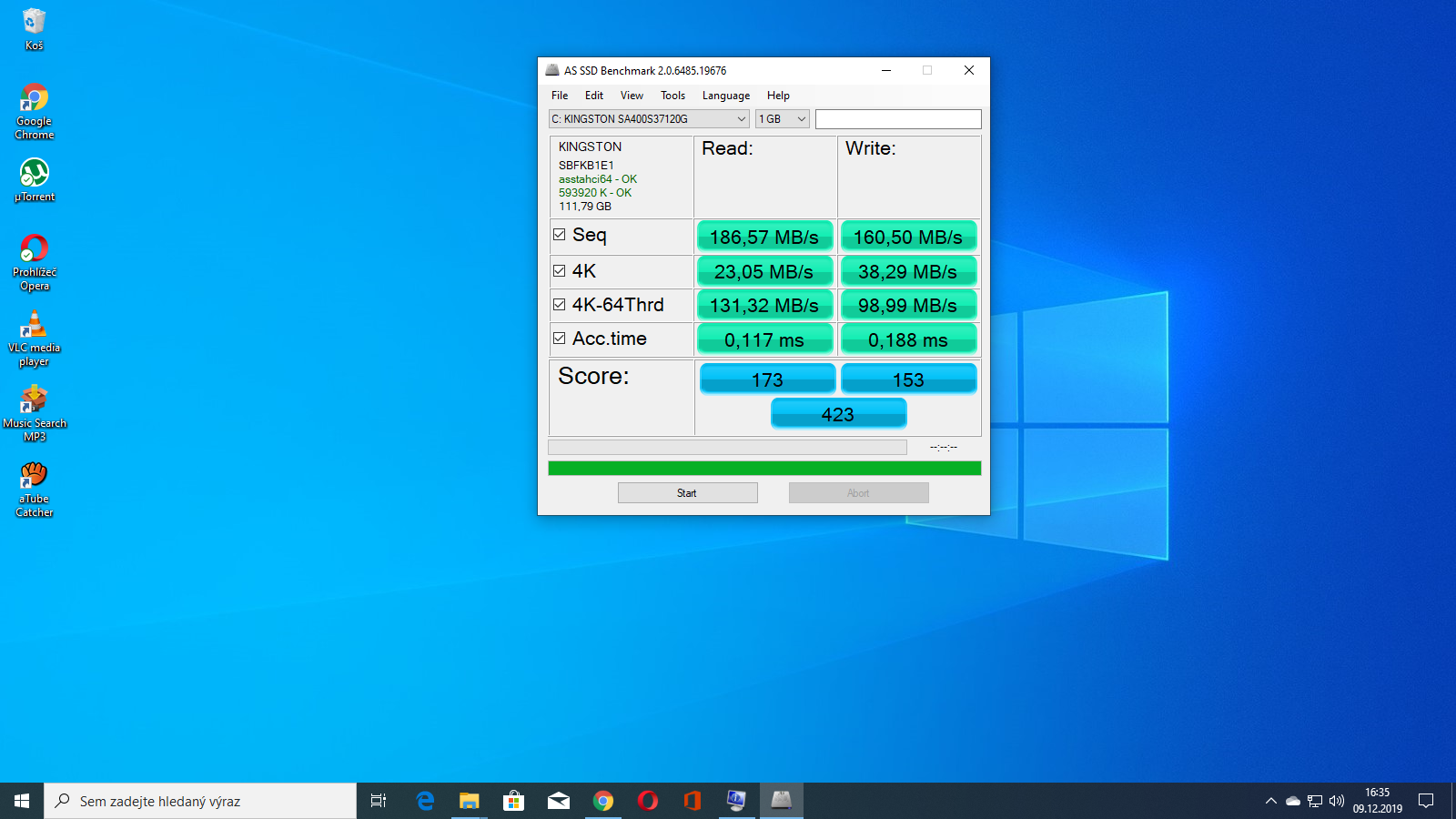This screenshot has width=1456, height=819.
Task: Show hidden system tray icons
Action: (x=1270, y=801)
